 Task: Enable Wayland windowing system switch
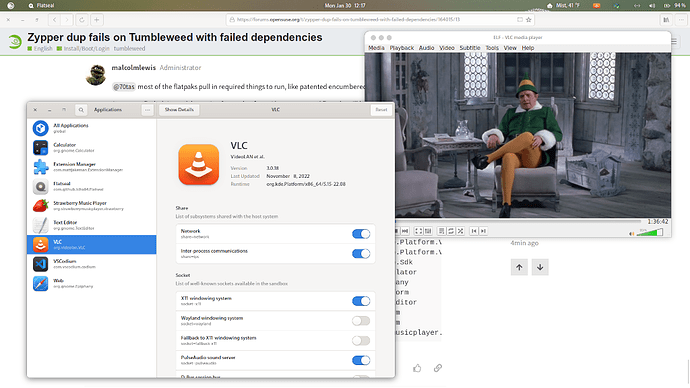coord(361,321)
